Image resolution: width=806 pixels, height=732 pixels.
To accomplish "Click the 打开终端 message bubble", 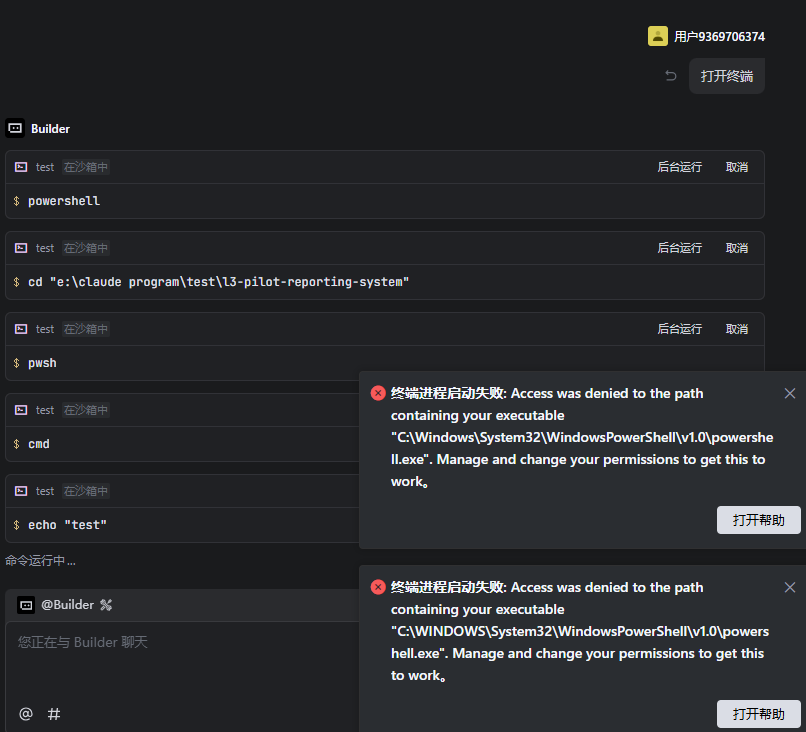I will pyautogui.click(x=727, y=76).
